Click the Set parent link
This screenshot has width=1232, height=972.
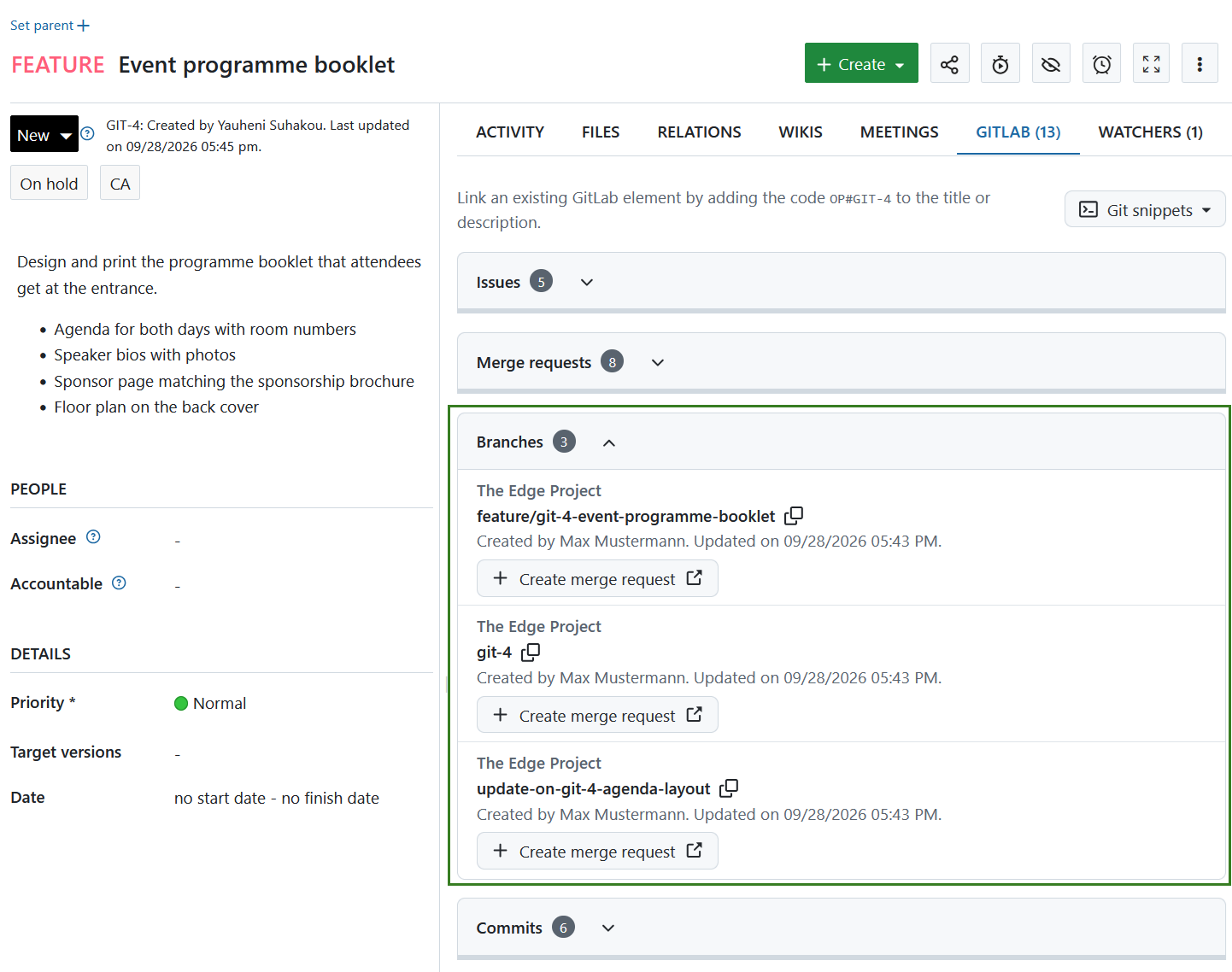click(x=42, y=26)
